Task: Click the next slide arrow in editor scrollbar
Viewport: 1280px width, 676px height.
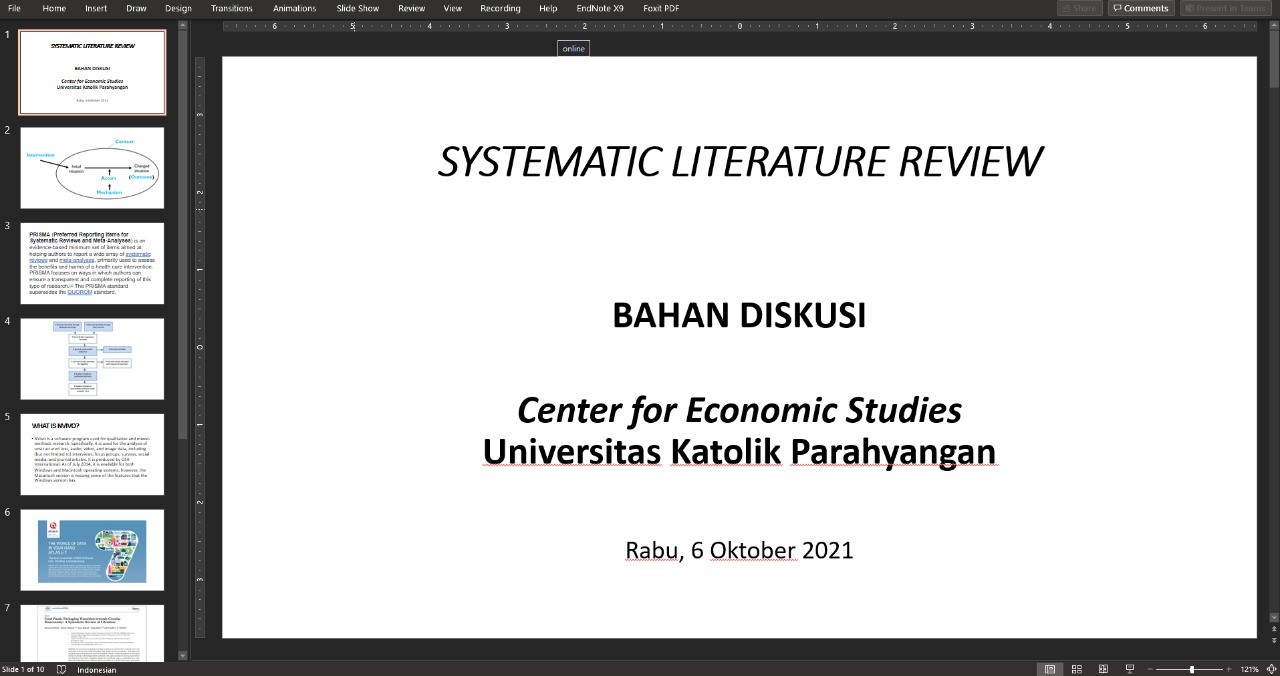Action: [1273, 642]
